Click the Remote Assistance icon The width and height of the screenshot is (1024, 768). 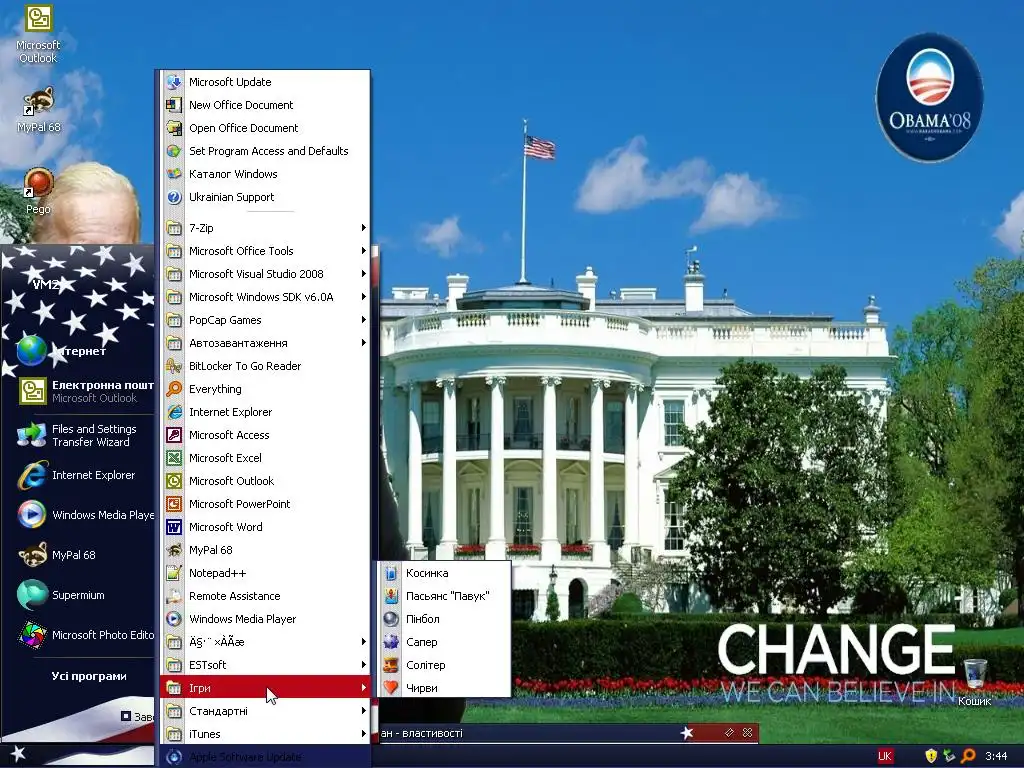[x=174, y=596]
